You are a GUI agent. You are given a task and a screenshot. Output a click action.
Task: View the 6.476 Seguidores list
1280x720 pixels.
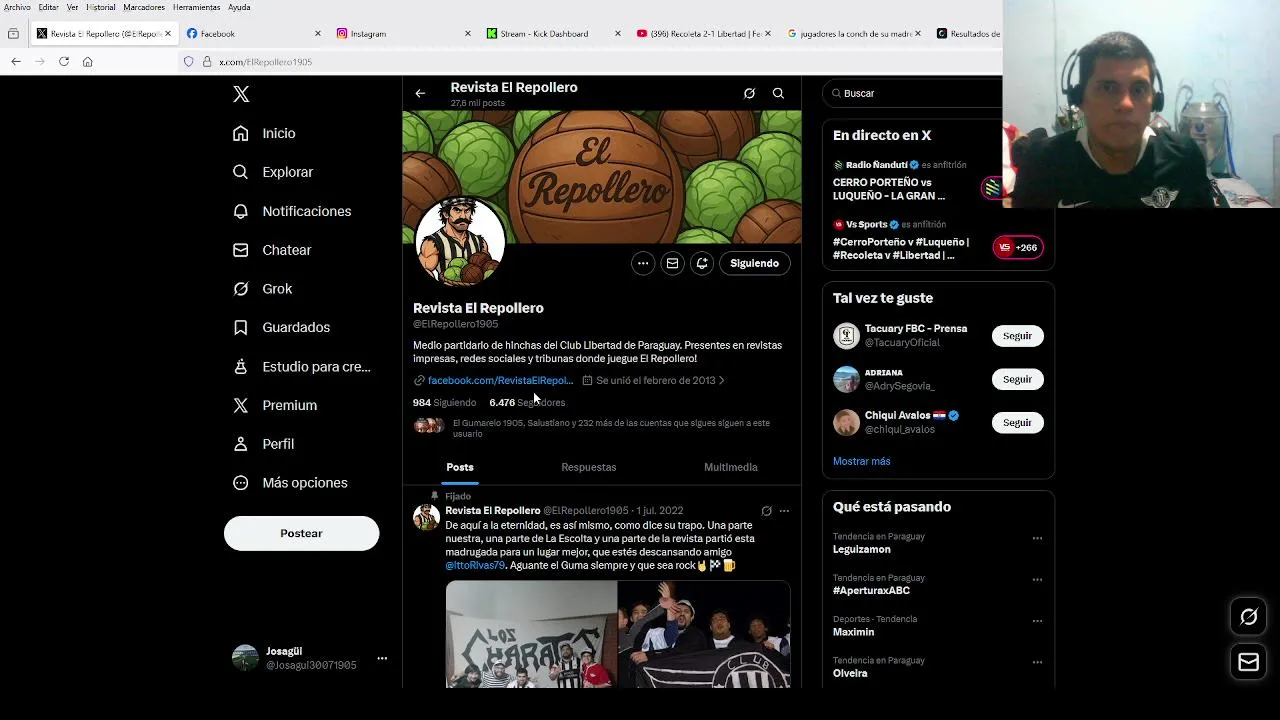click(x=527, y=402)
